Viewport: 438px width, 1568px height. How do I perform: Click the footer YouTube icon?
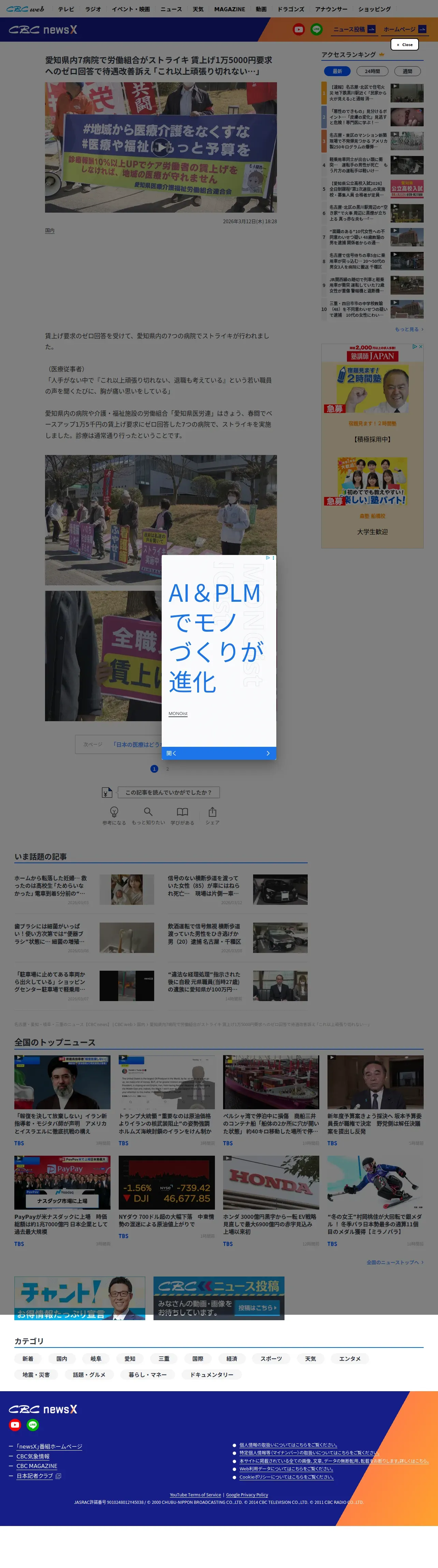(x=15, y=1425)
